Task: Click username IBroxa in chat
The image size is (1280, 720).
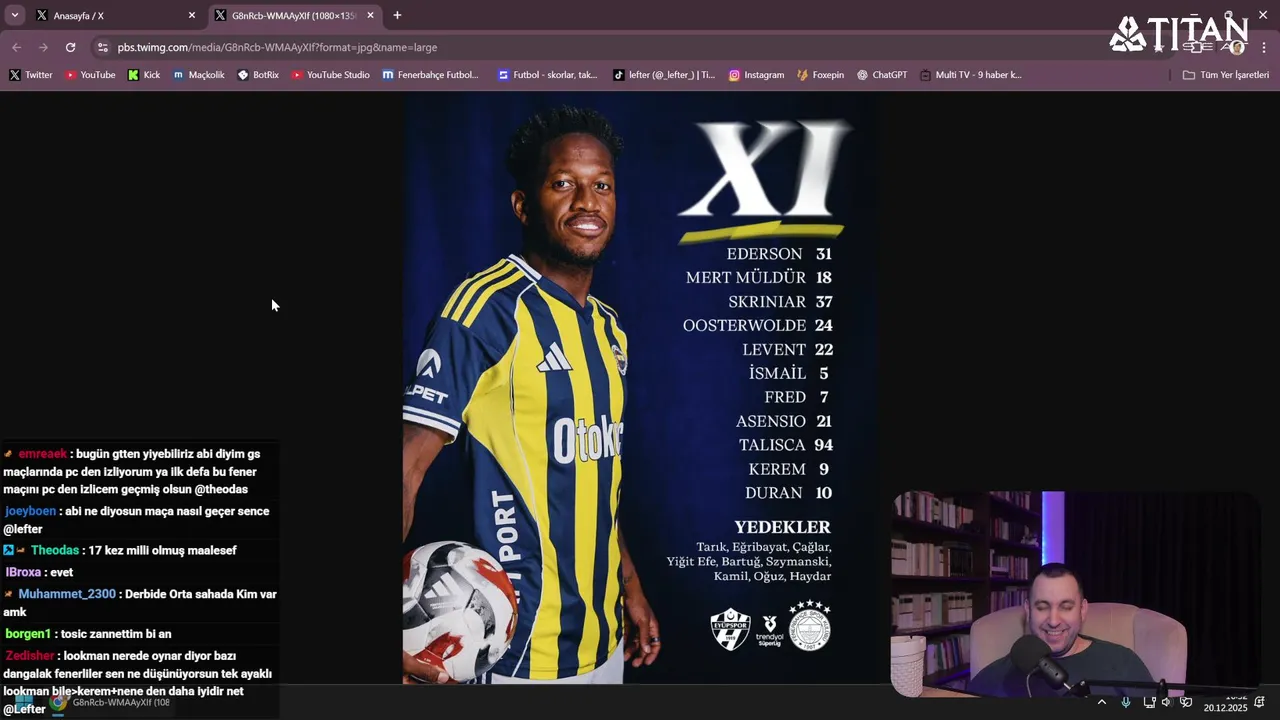Action: click(x=23, y=572)
